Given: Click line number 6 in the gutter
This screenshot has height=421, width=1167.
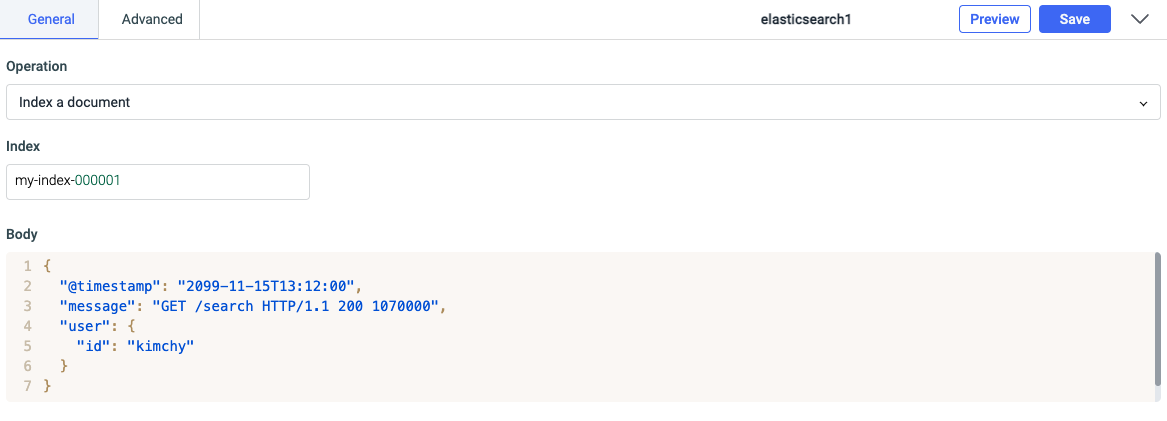Looking at the screenshot, I should click(x=27, y=366).
